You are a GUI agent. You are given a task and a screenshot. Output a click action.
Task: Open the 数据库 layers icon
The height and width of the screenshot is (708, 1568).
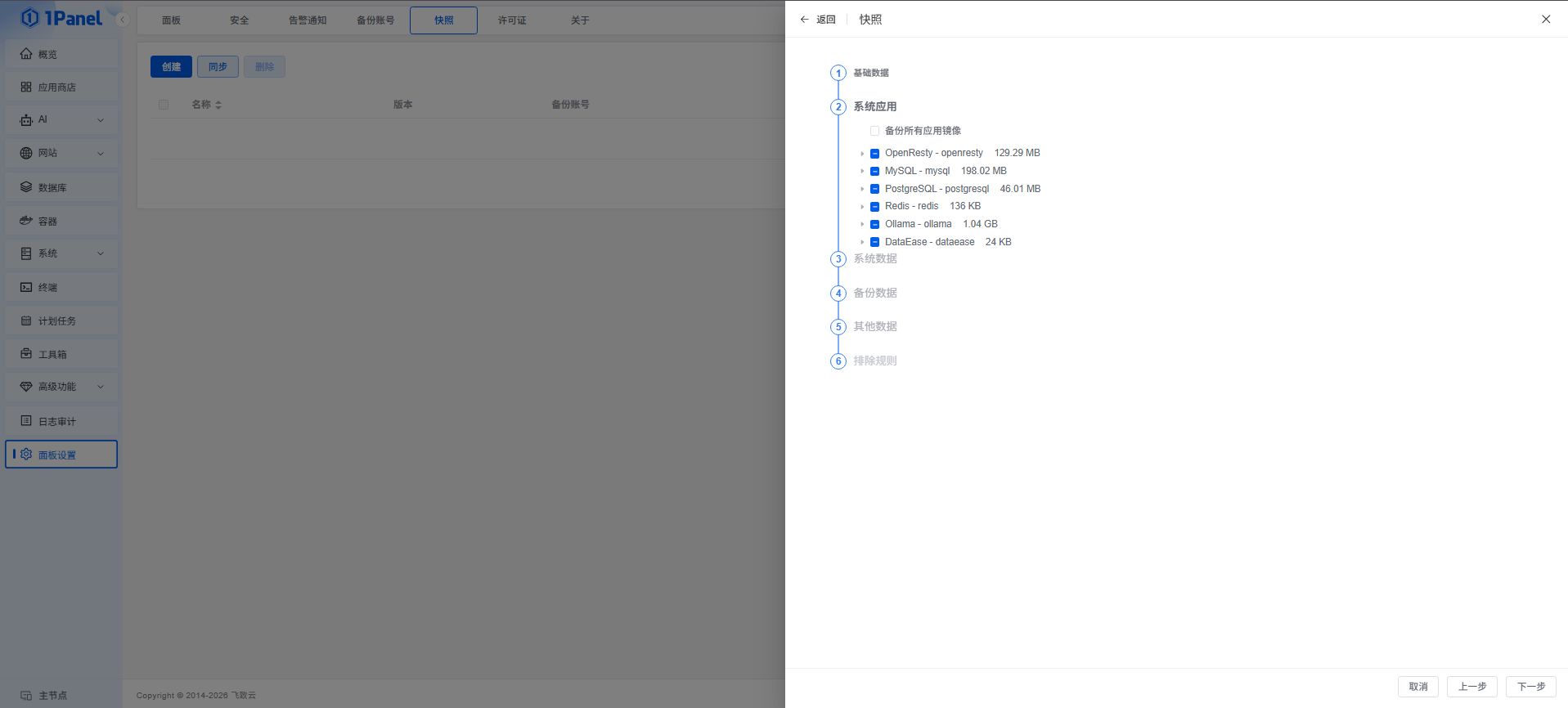click(26, 187)
